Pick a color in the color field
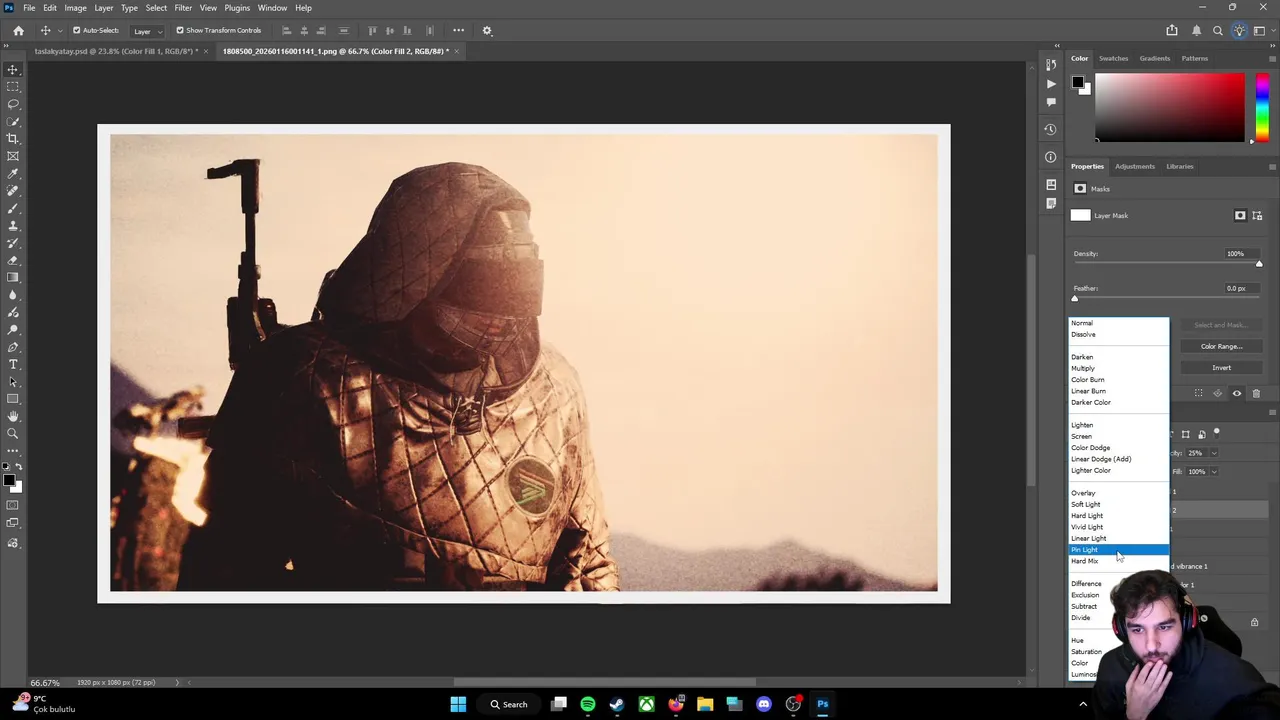Viewport: 1280px width, 720px height. (1169, 107)
